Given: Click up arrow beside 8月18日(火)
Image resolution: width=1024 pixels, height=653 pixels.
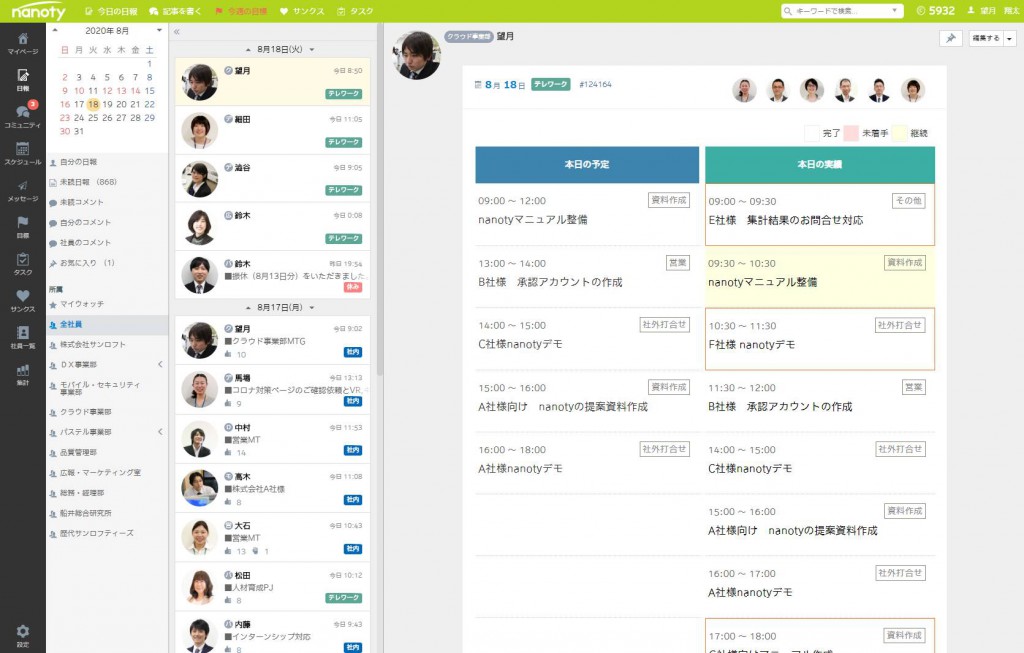Looking at the screenshot, I should [248, 50].
